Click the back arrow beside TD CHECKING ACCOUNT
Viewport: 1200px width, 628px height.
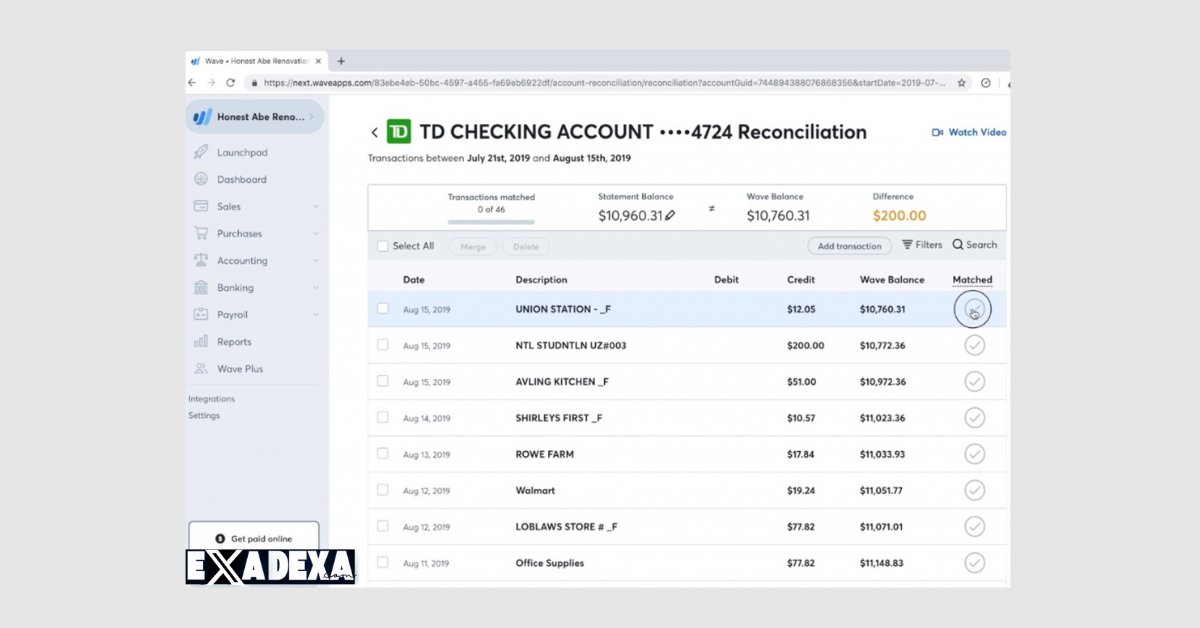point(374,131)
